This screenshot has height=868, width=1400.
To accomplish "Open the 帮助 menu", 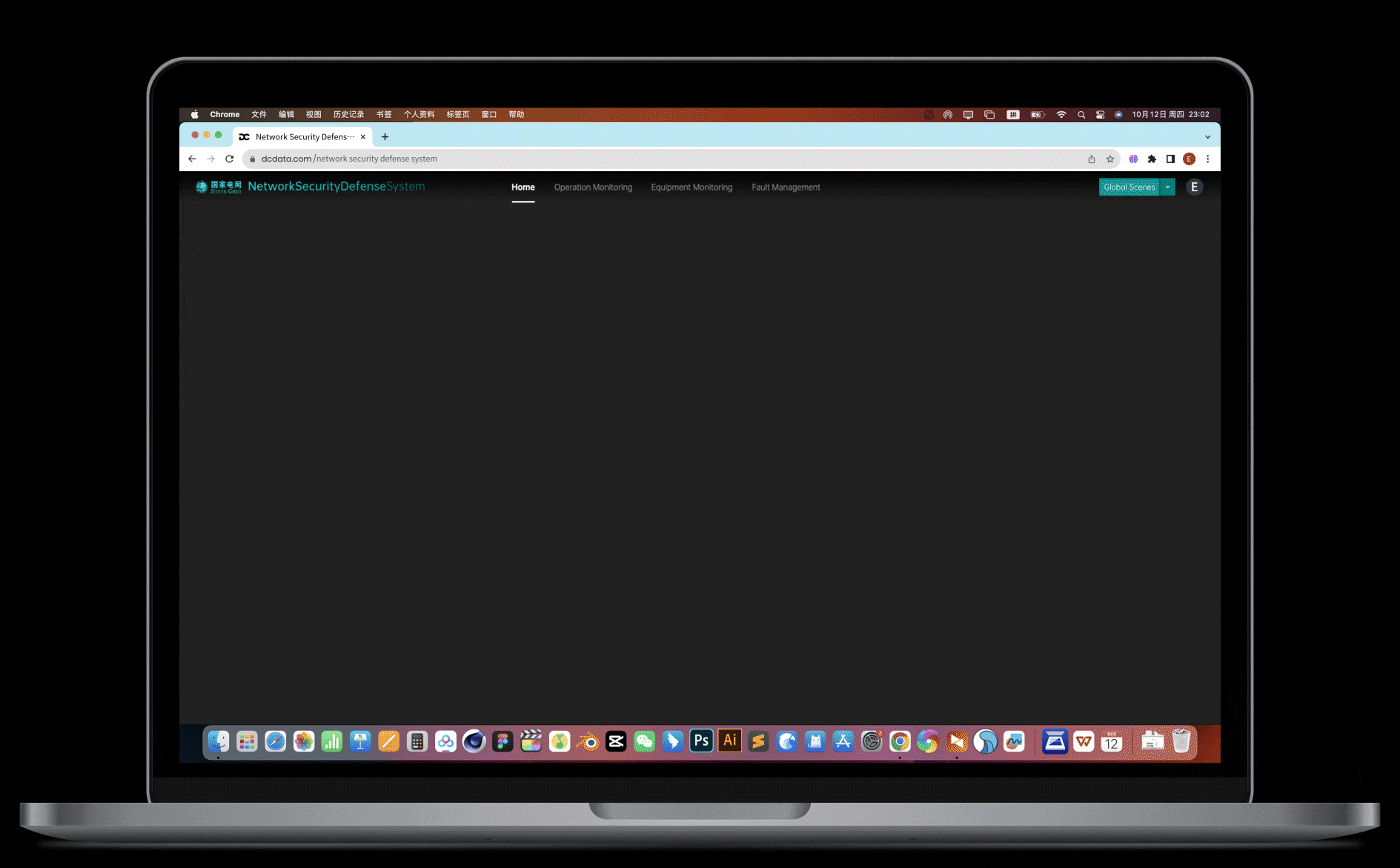I will click(x=517, y=114).
